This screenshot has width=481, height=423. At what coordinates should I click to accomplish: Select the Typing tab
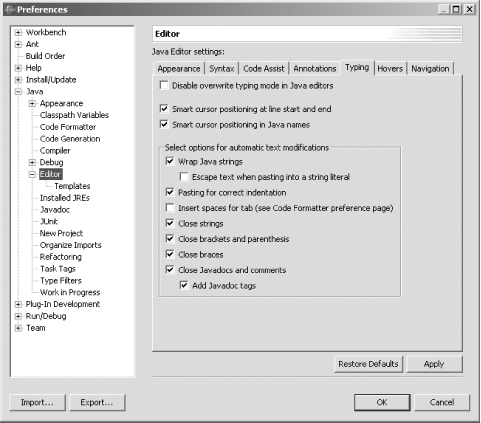357,68
